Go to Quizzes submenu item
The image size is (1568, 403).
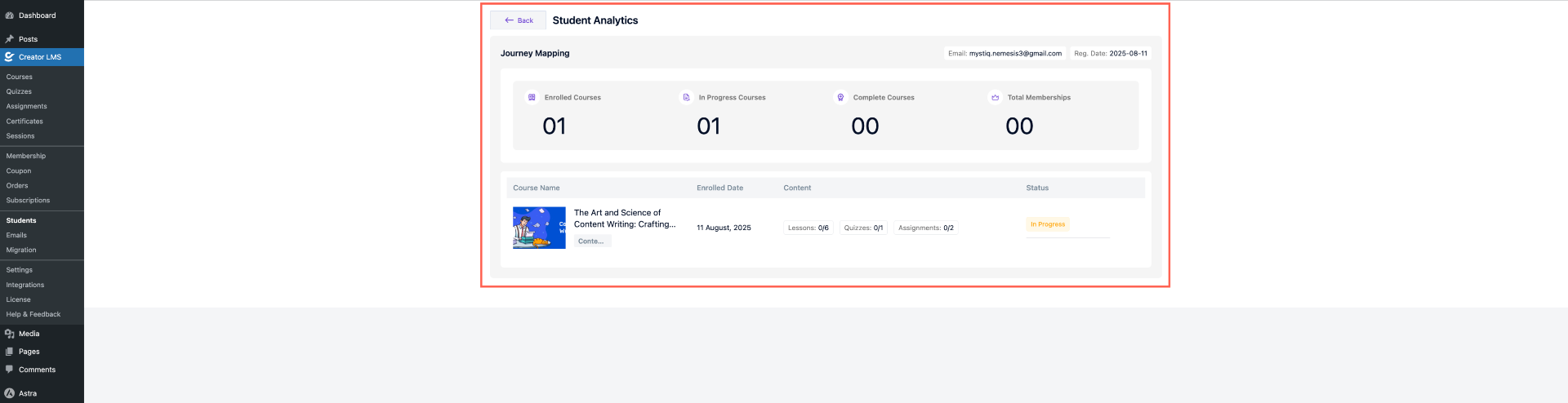19,91
